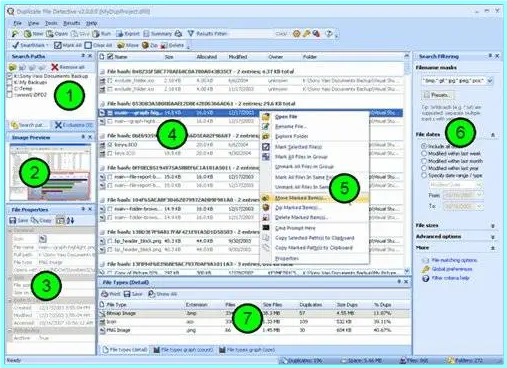Toggle the Sony Vaio Documents Backup path checkbox
507x368 pixels.
[10, 76]
